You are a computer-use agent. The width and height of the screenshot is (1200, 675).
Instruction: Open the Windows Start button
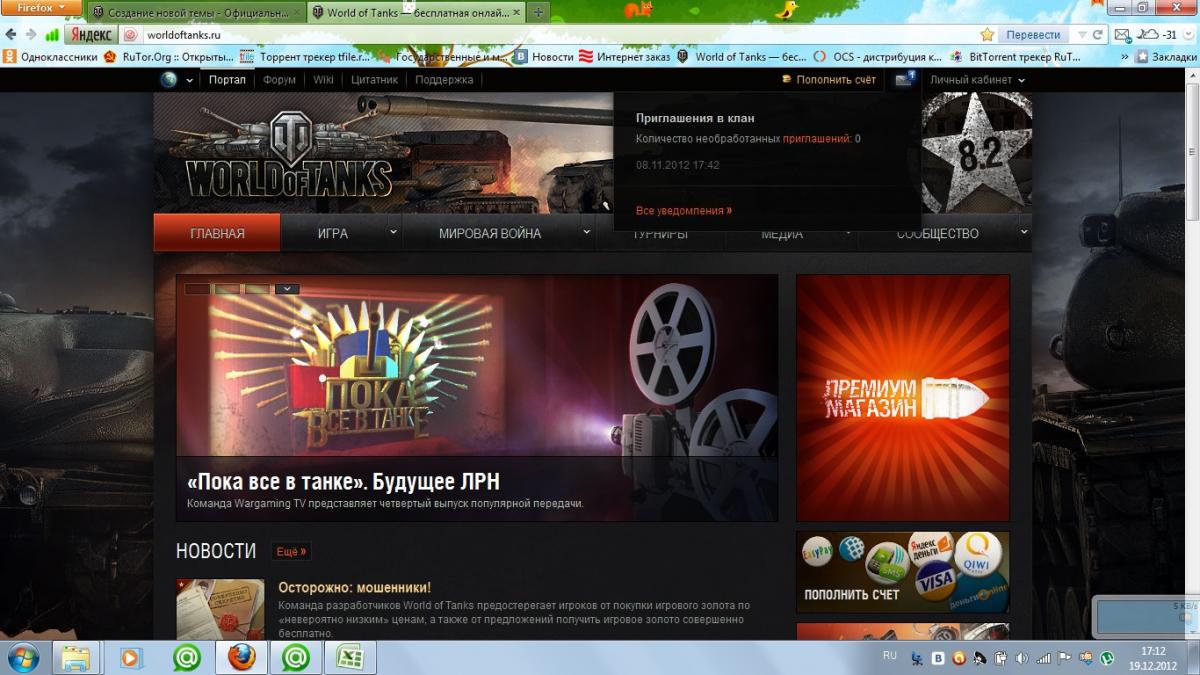pos(22,657)
